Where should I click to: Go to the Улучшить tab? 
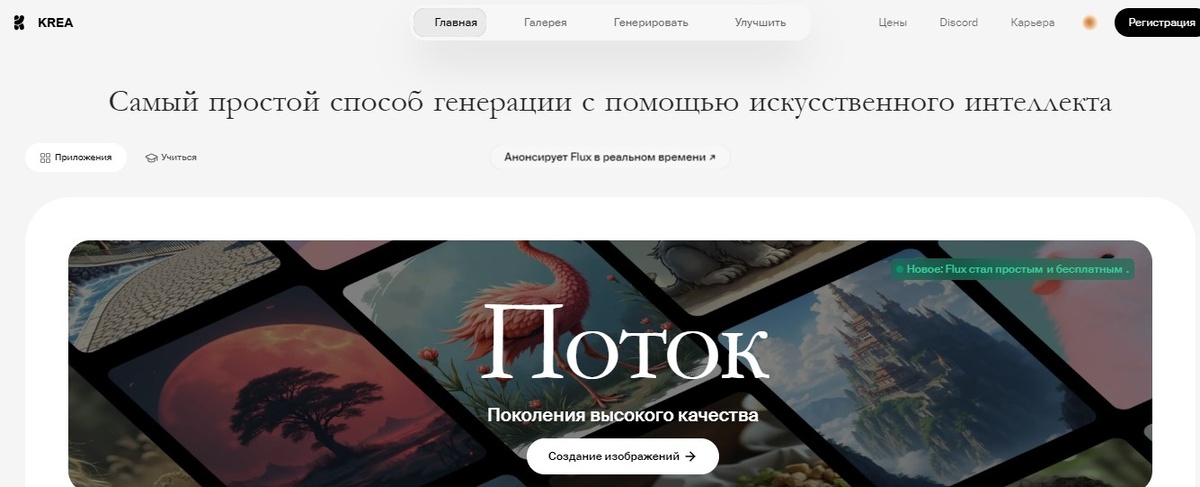[760, 22]
